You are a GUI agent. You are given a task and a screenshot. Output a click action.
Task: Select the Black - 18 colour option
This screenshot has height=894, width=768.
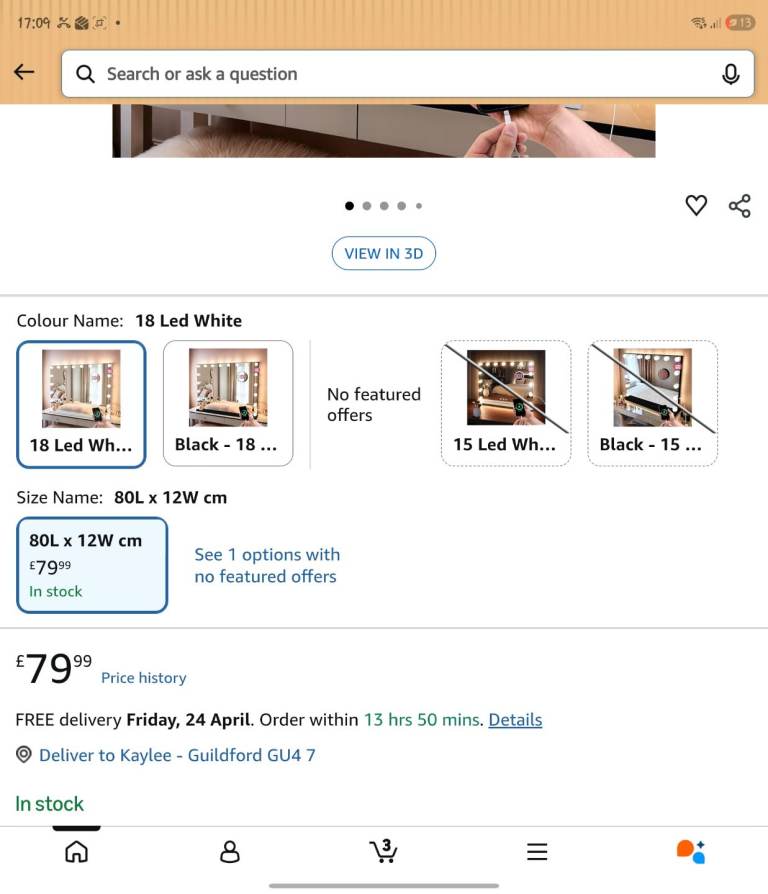coord(228,404)
